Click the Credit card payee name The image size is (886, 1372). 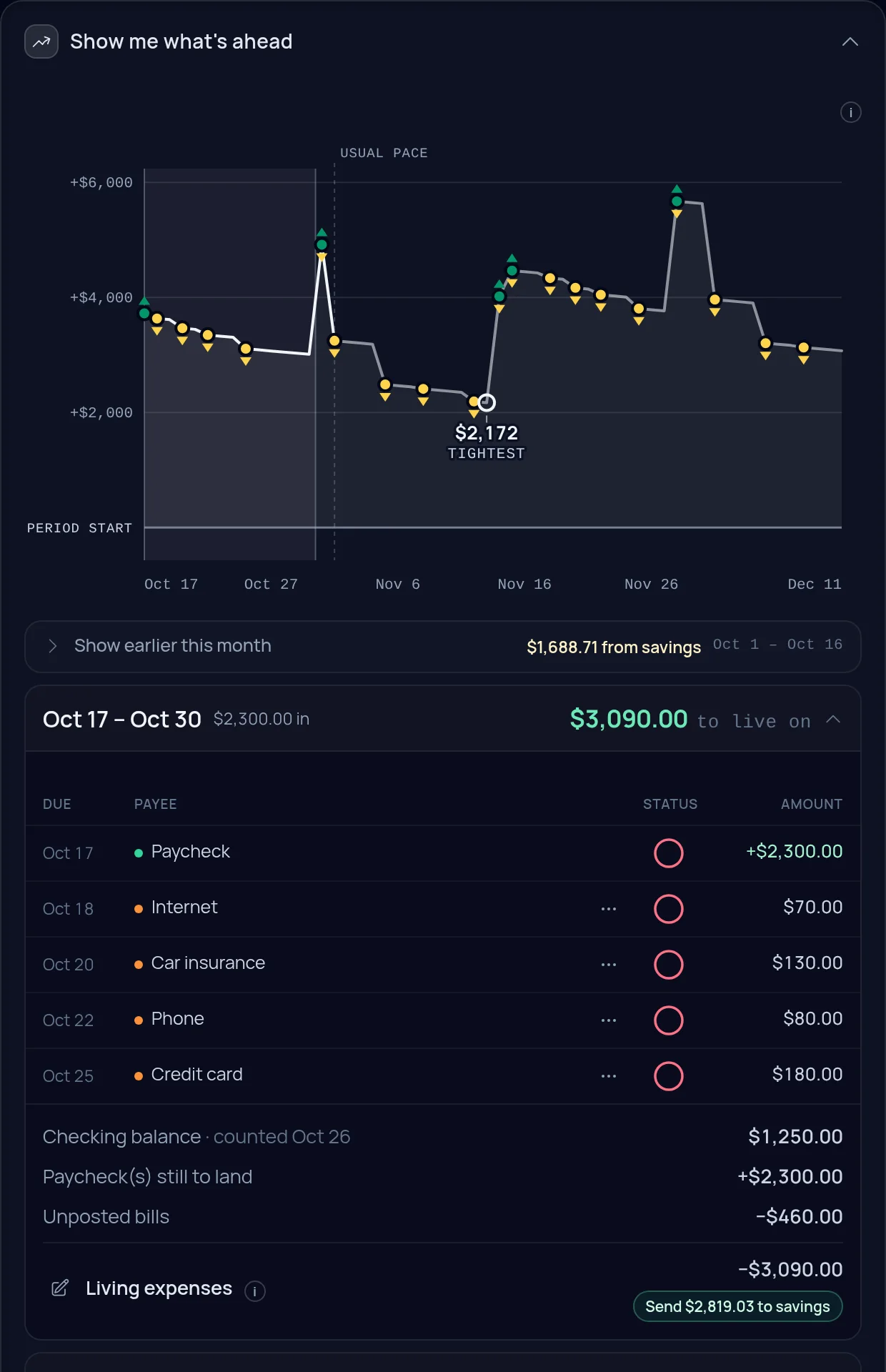[196, 1074]
